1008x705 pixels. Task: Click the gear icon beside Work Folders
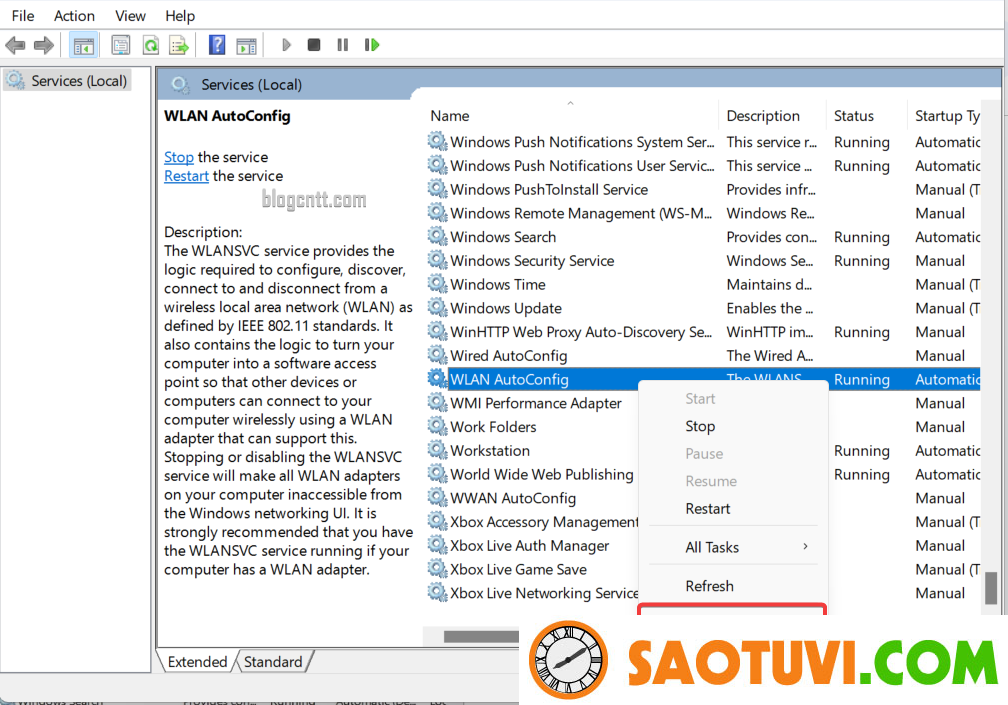[438, 427]
